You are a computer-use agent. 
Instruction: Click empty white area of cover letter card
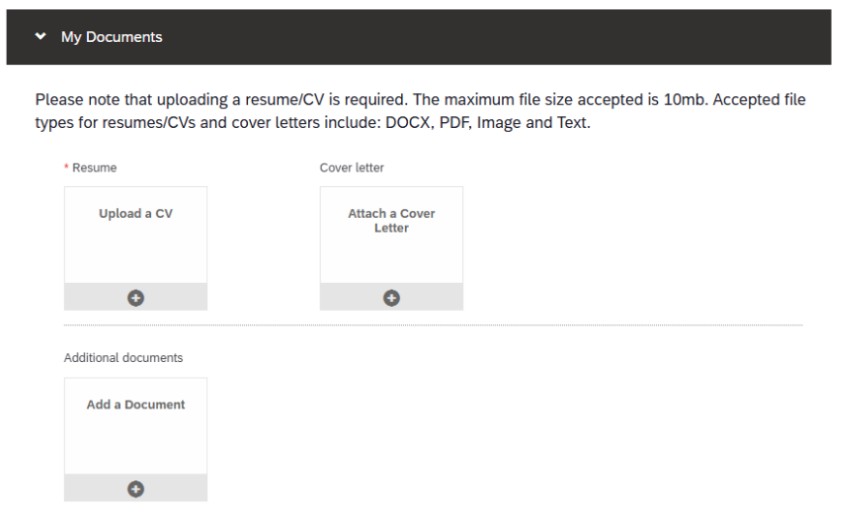391,260
